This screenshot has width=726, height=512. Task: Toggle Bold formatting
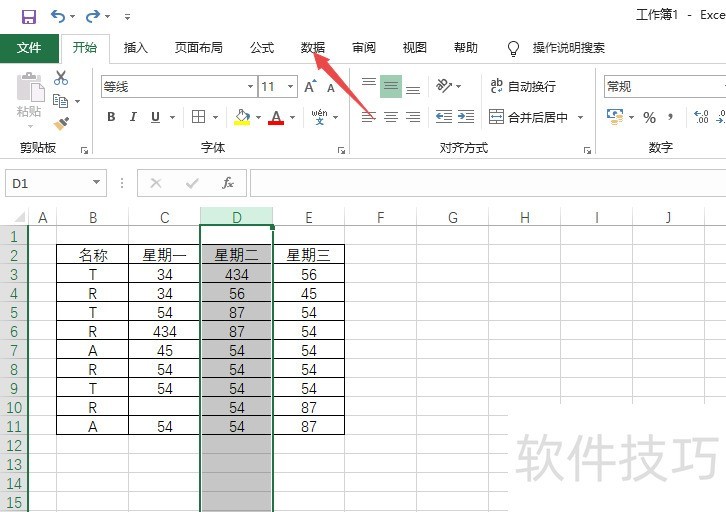111,117
